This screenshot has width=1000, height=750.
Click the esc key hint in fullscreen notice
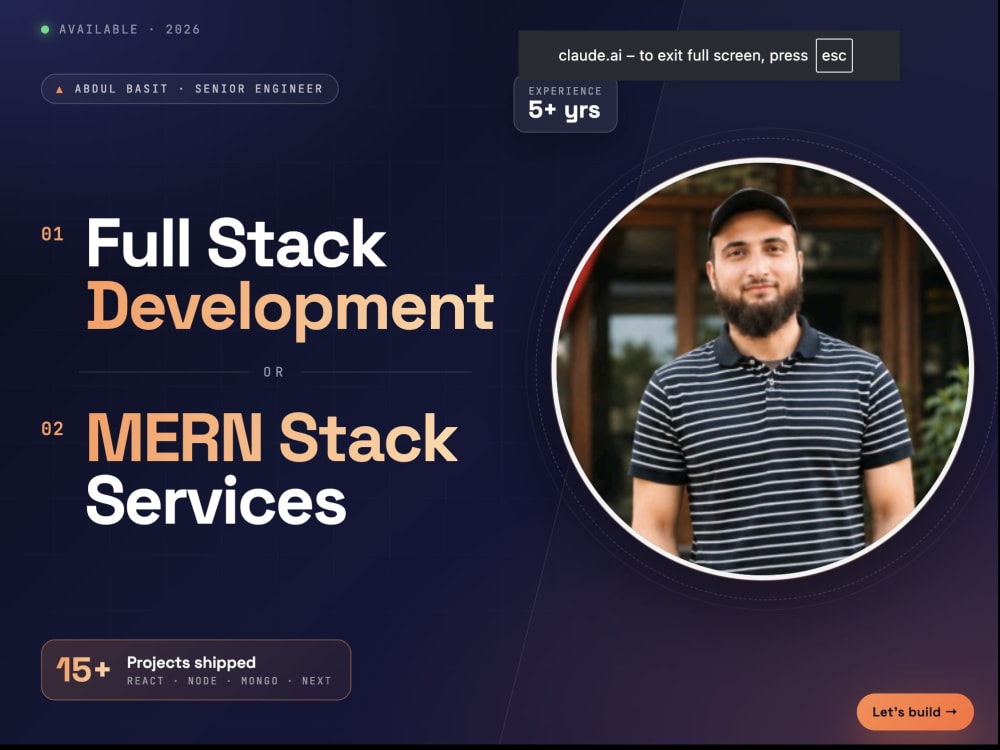pos(834,55)
